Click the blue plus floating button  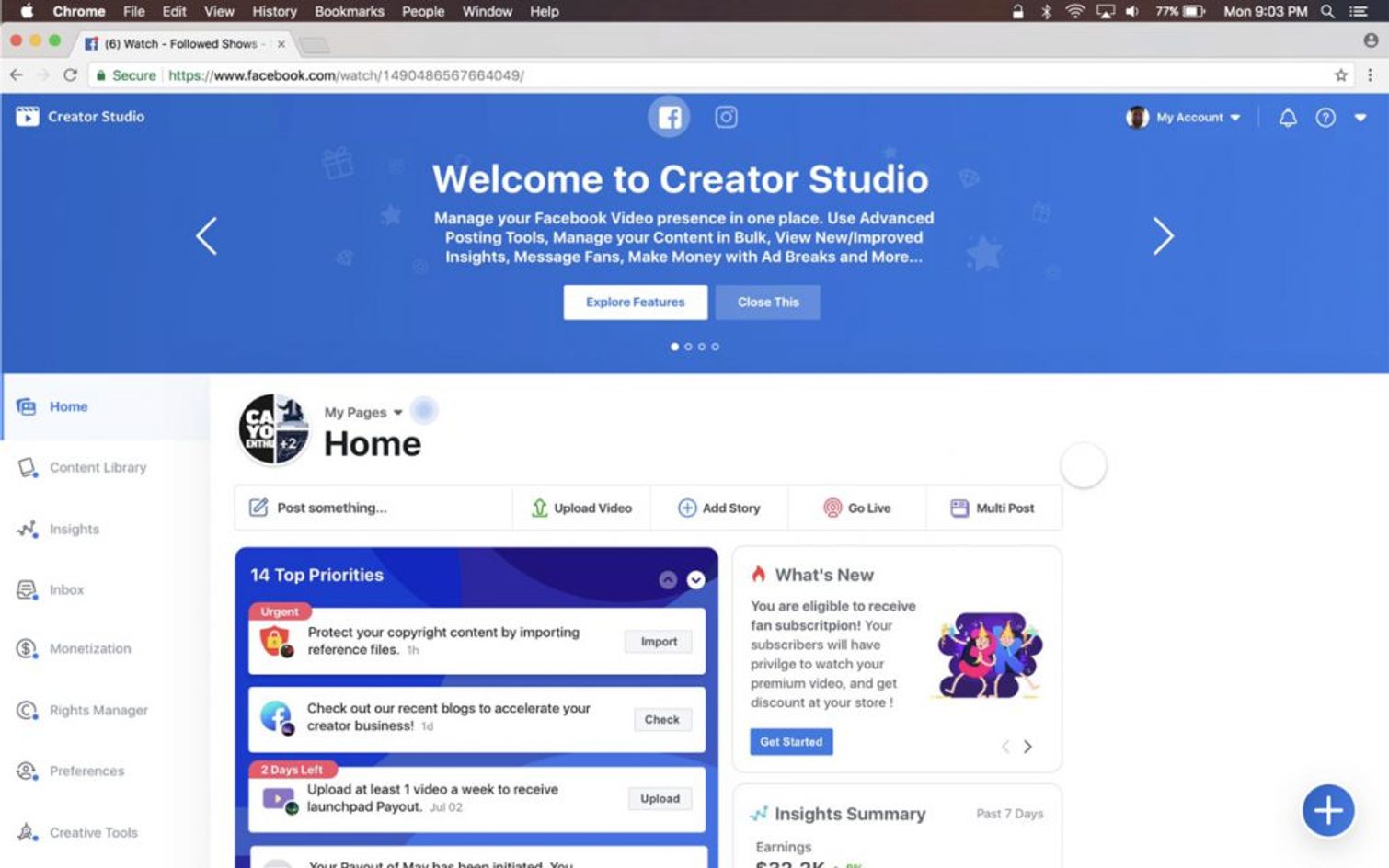coord(1328,810)
